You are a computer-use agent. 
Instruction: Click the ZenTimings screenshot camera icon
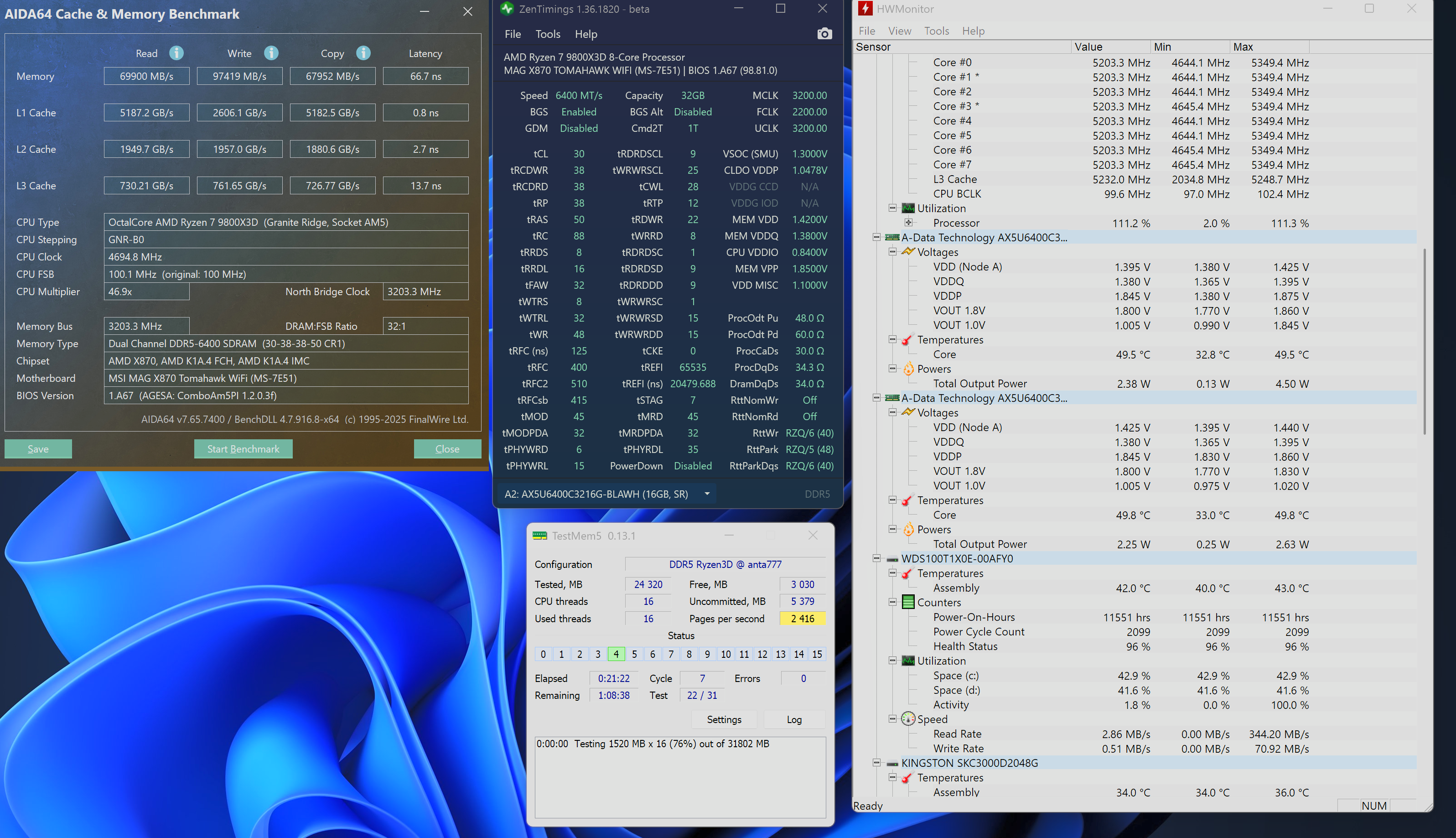pyautogui.click(x=824, y=34)
